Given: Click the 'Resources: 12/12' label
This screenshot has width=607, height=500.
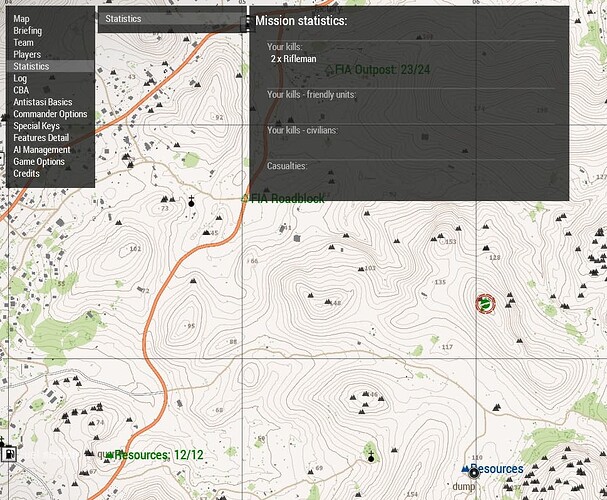Looking at the screenshot, I should [x=159, y=455].
